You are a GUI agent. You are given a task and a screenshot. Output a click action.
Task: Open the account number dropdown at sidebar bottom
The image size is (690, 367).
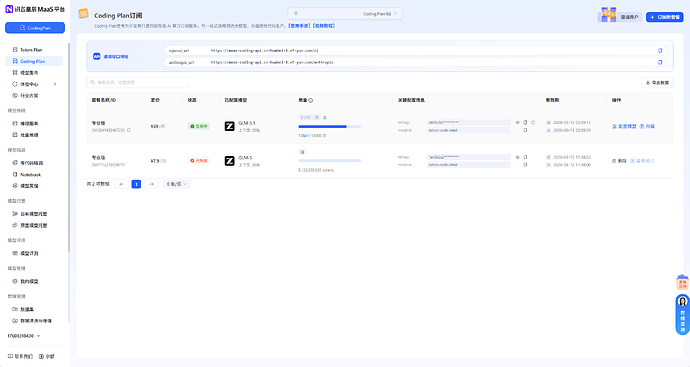point(24,336)
